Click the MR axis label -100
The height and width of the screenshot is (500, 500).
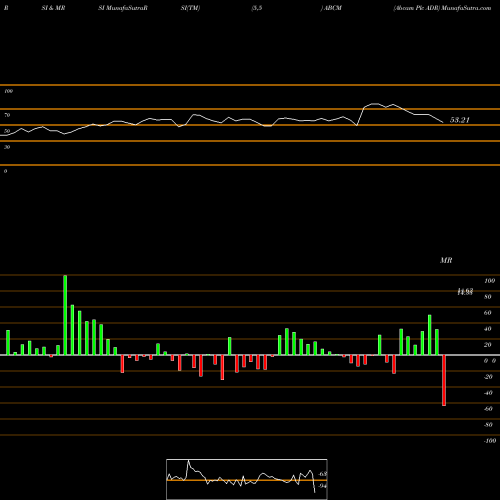[x=490, y=441]
